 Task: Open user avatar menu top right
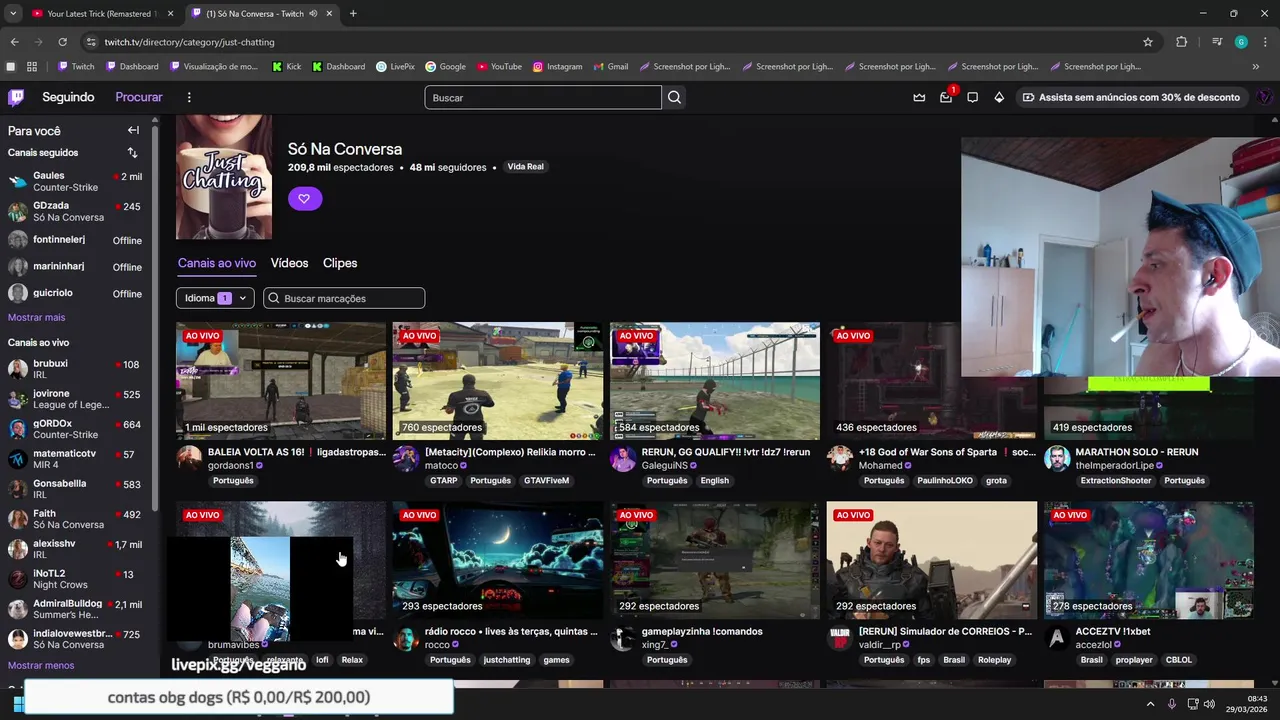click(x=1264, y=97)
